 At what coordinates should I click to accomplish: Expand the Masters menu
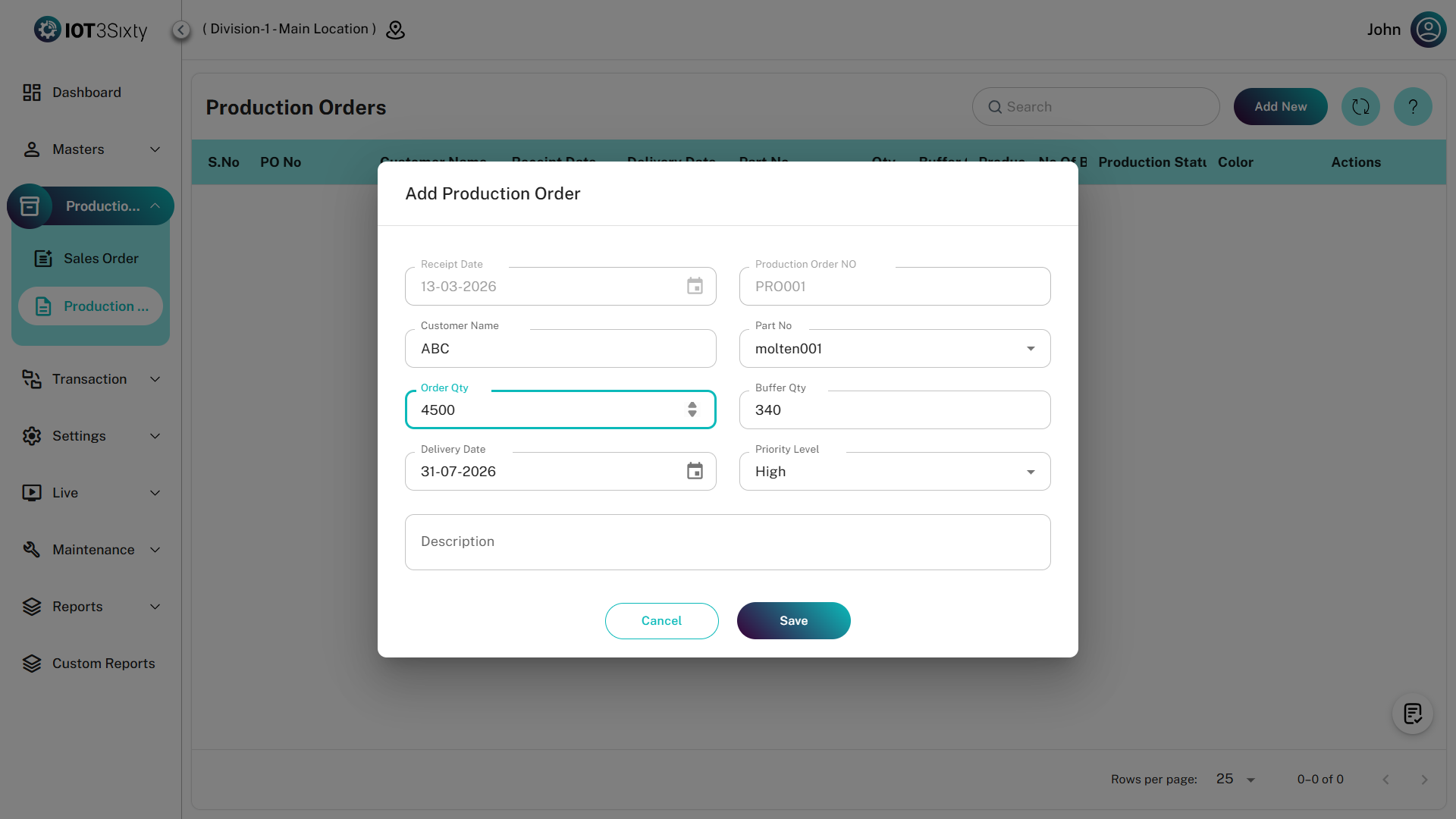(x=91, y=149)
